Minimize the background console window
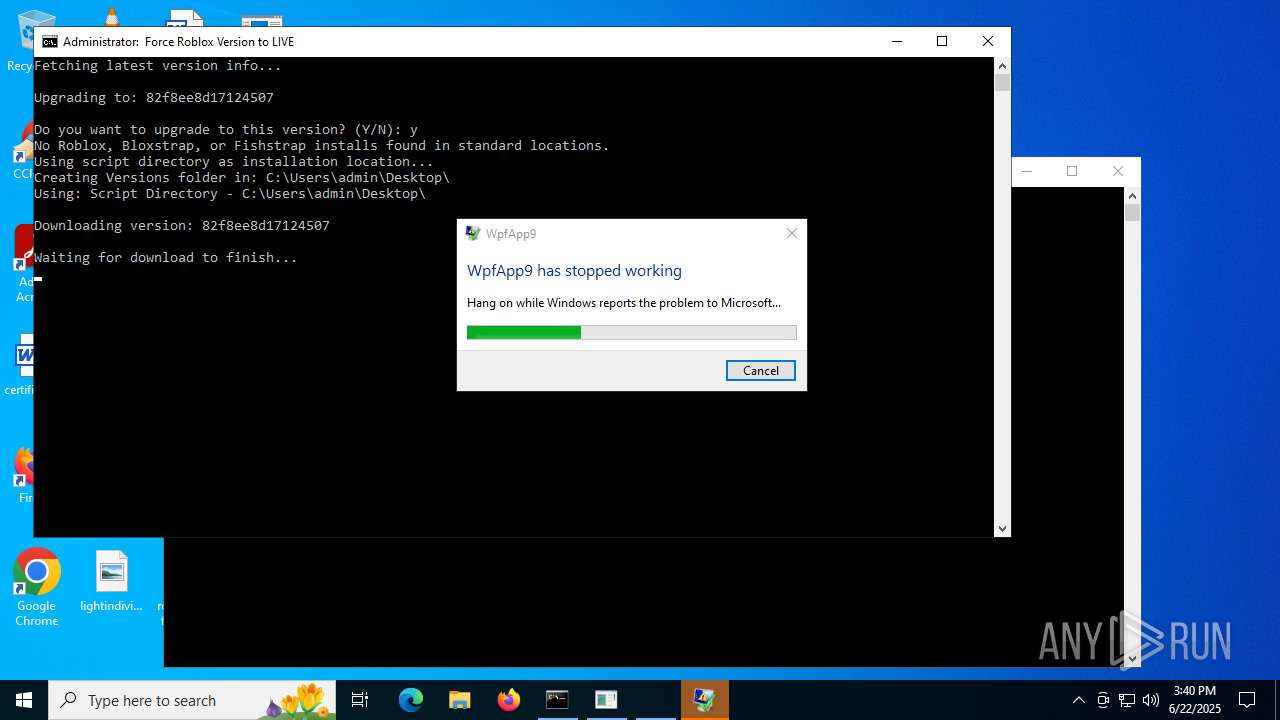 [x=1027, y=171]
